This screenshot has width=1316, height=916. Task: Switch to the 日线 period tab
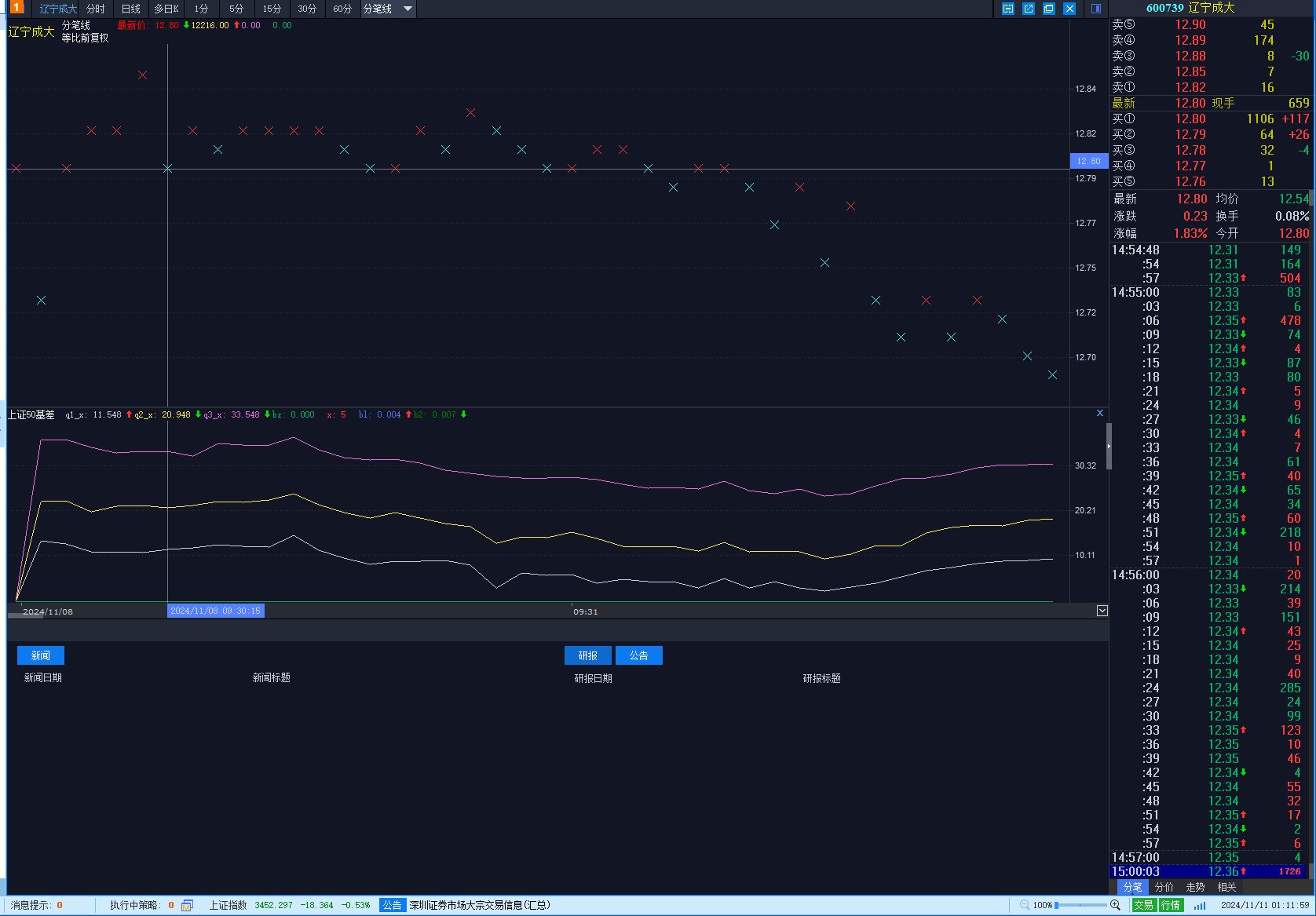point(131,9)
